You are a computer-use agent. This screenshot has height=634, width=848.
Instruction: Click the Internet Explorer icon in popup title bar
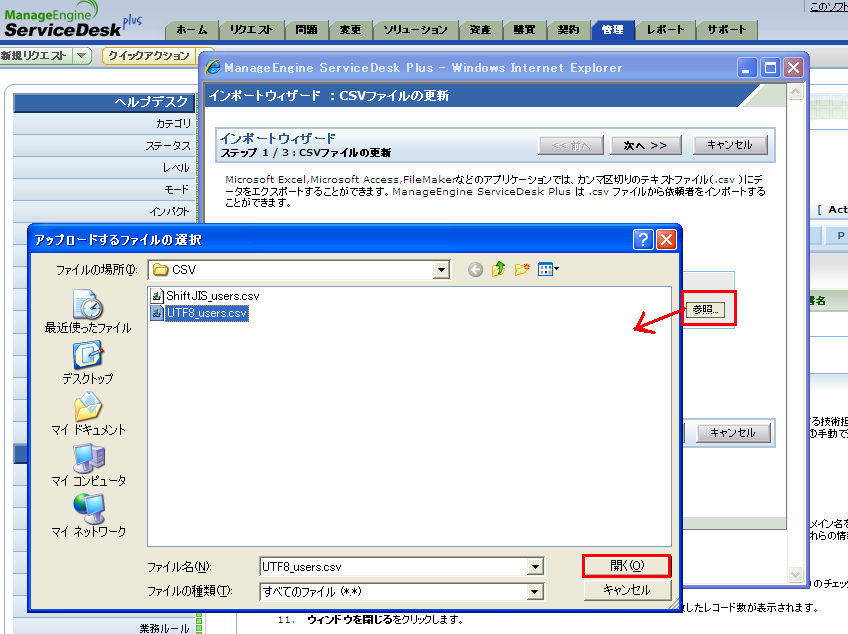click(213, 67)
